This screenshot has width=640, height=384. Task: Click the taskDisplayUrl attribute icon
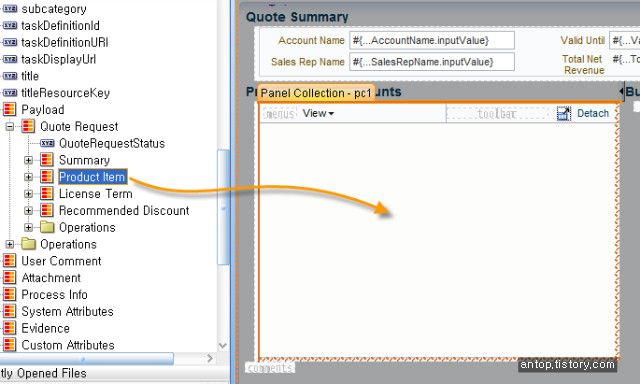coord(9,59)
